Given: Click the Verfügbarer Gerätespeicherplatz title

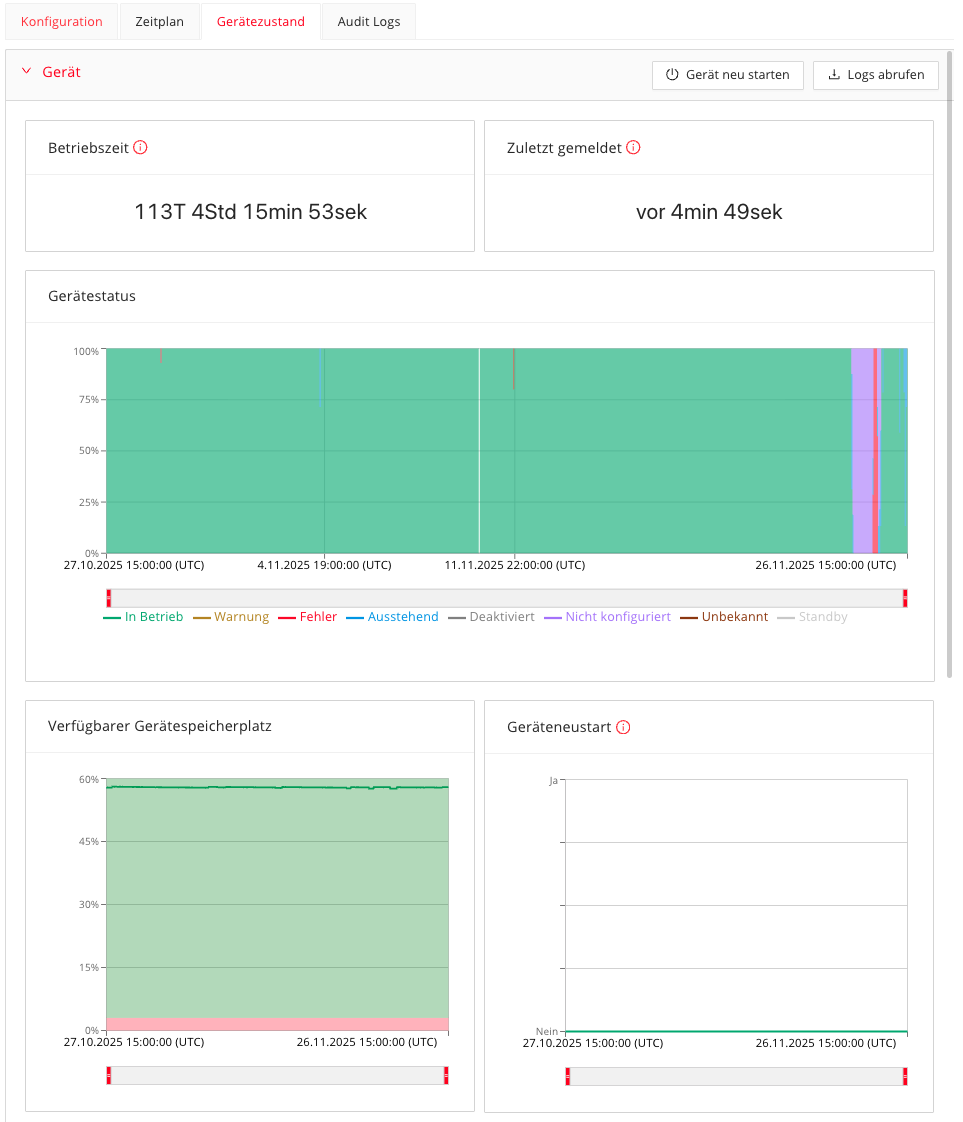Looking at the screenshot, I should (160, 726).
